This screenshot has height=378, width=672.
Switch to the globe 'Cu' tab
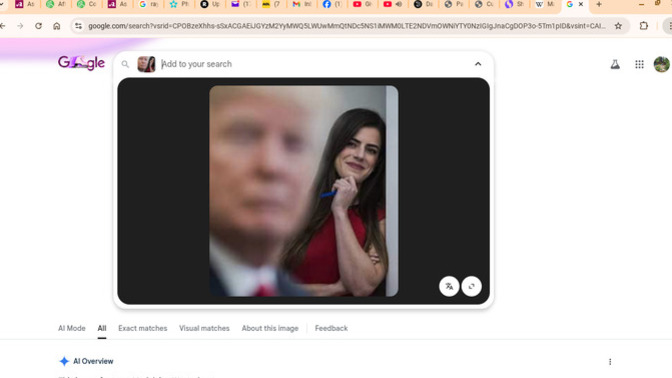(484, 4)
